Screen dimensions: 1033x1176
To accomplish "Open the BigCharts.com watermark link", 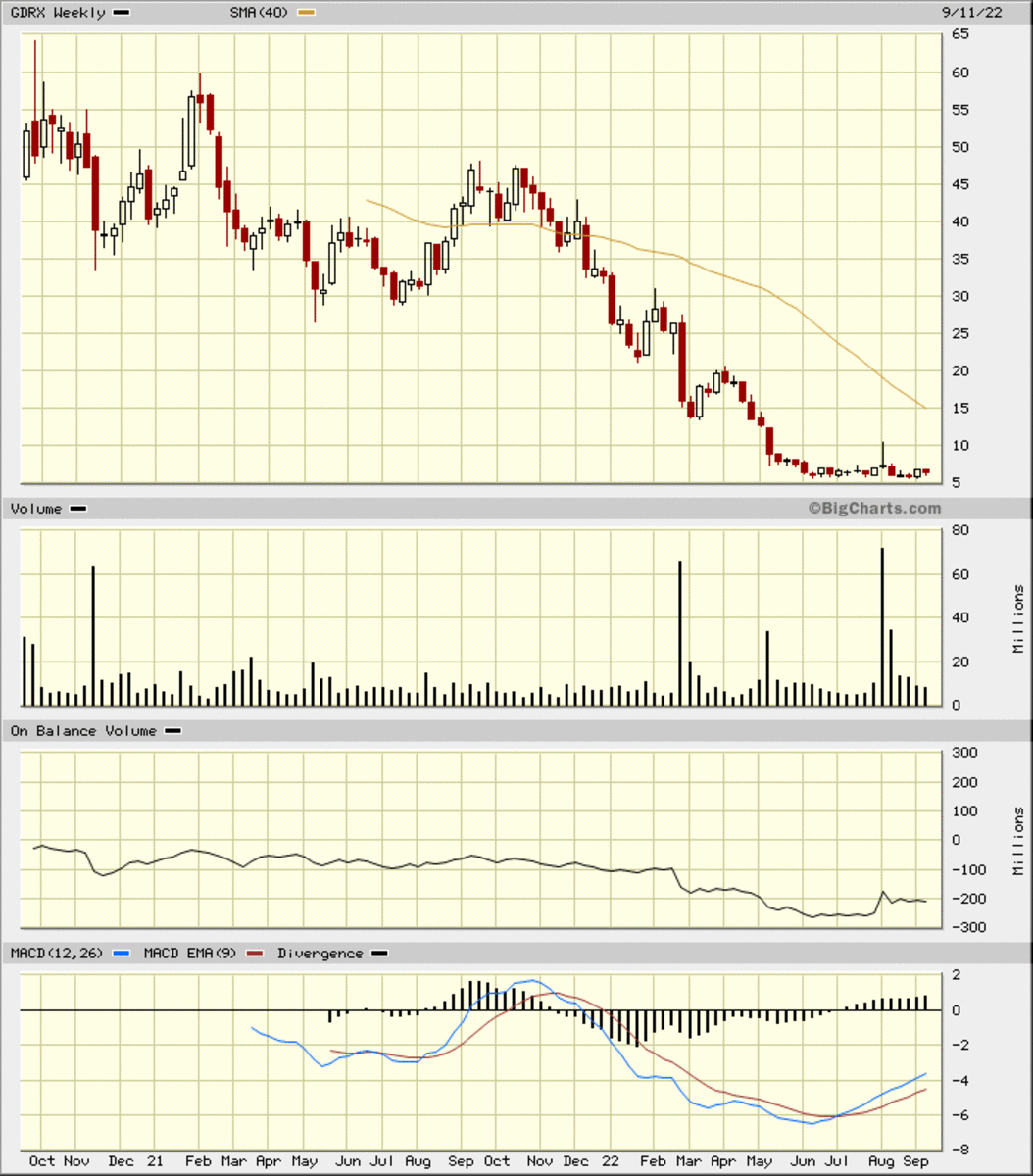I will coord(873,508).
